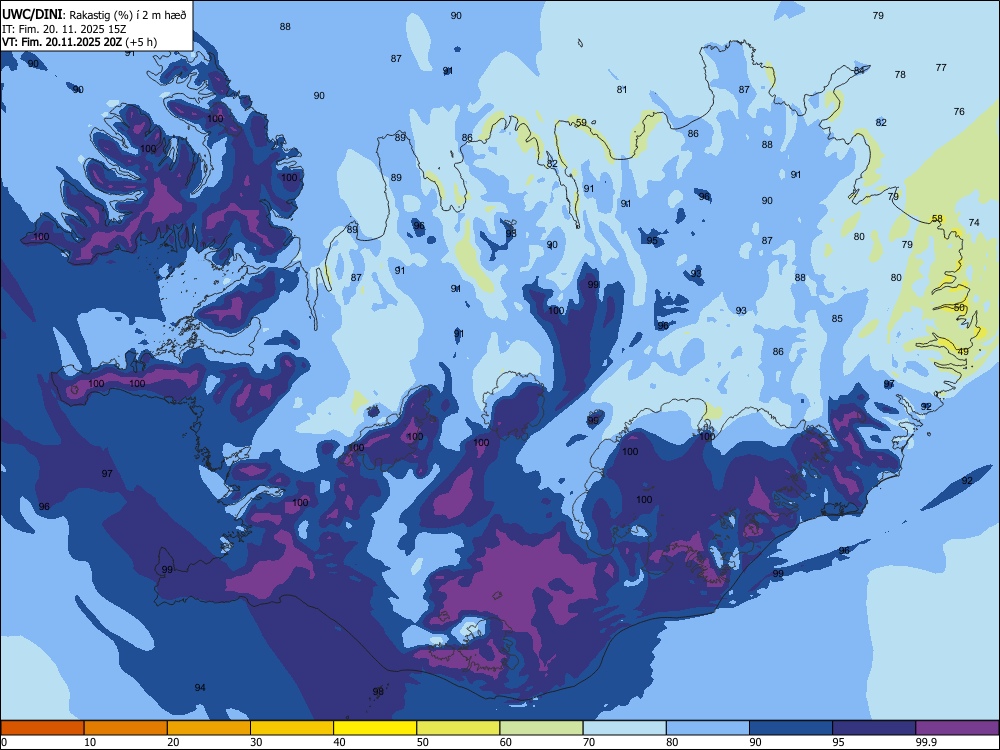This screenshot has width=1000, height=750.
Task: Click the '60' legend scale label
Action: 506,742
